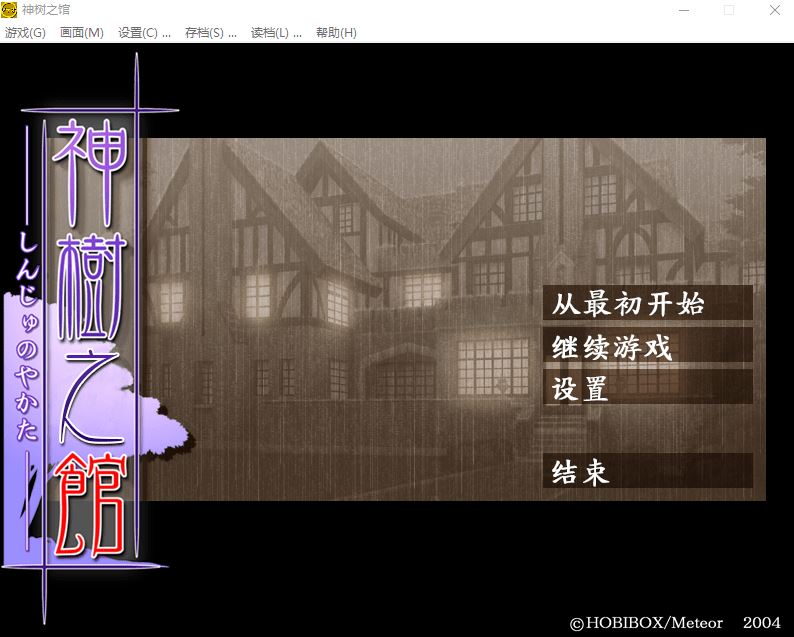Open the 游戏(G) menu
This screenshot has width=794, height=637.
(25, 33)
